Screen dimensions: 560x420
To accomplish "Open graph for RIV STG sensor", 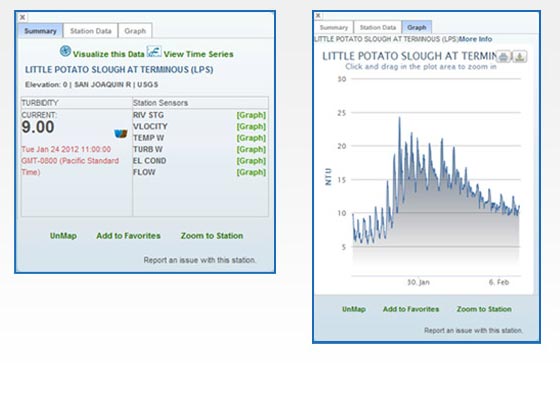I will [251, 115].
